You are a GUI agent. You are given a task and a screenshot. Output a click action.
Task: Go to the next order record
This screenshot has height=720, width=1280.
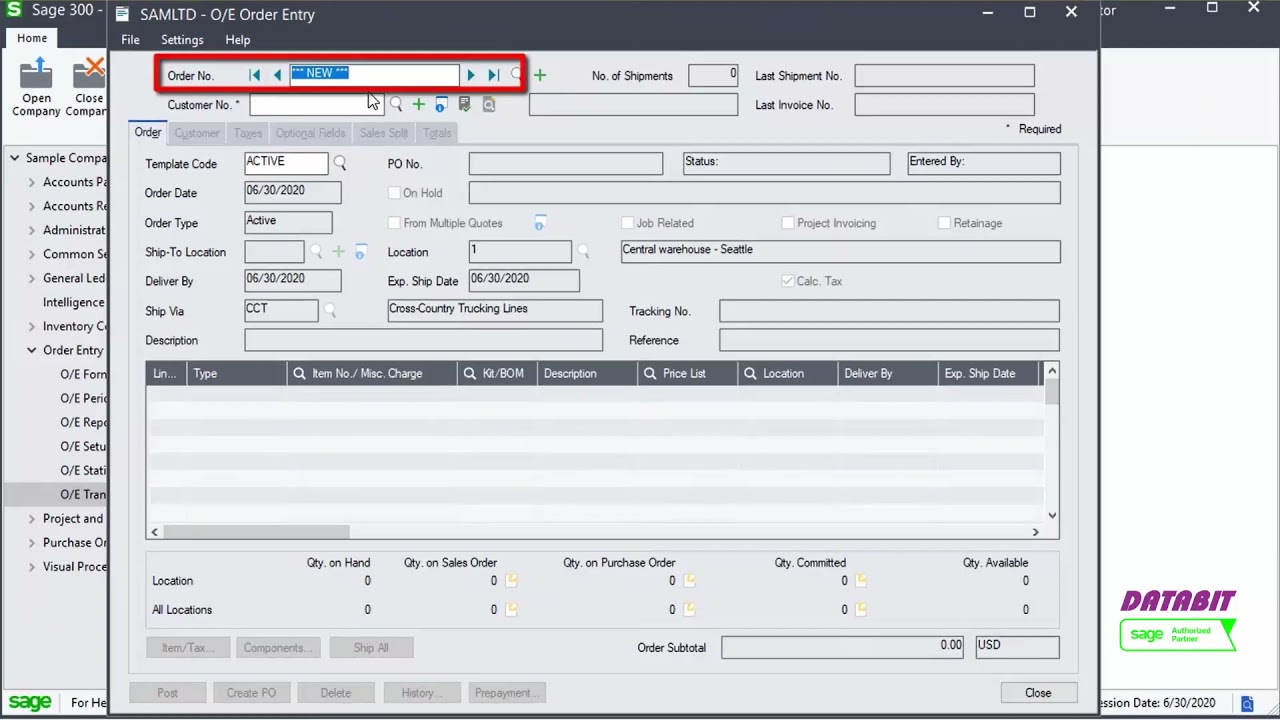(471, 75)
